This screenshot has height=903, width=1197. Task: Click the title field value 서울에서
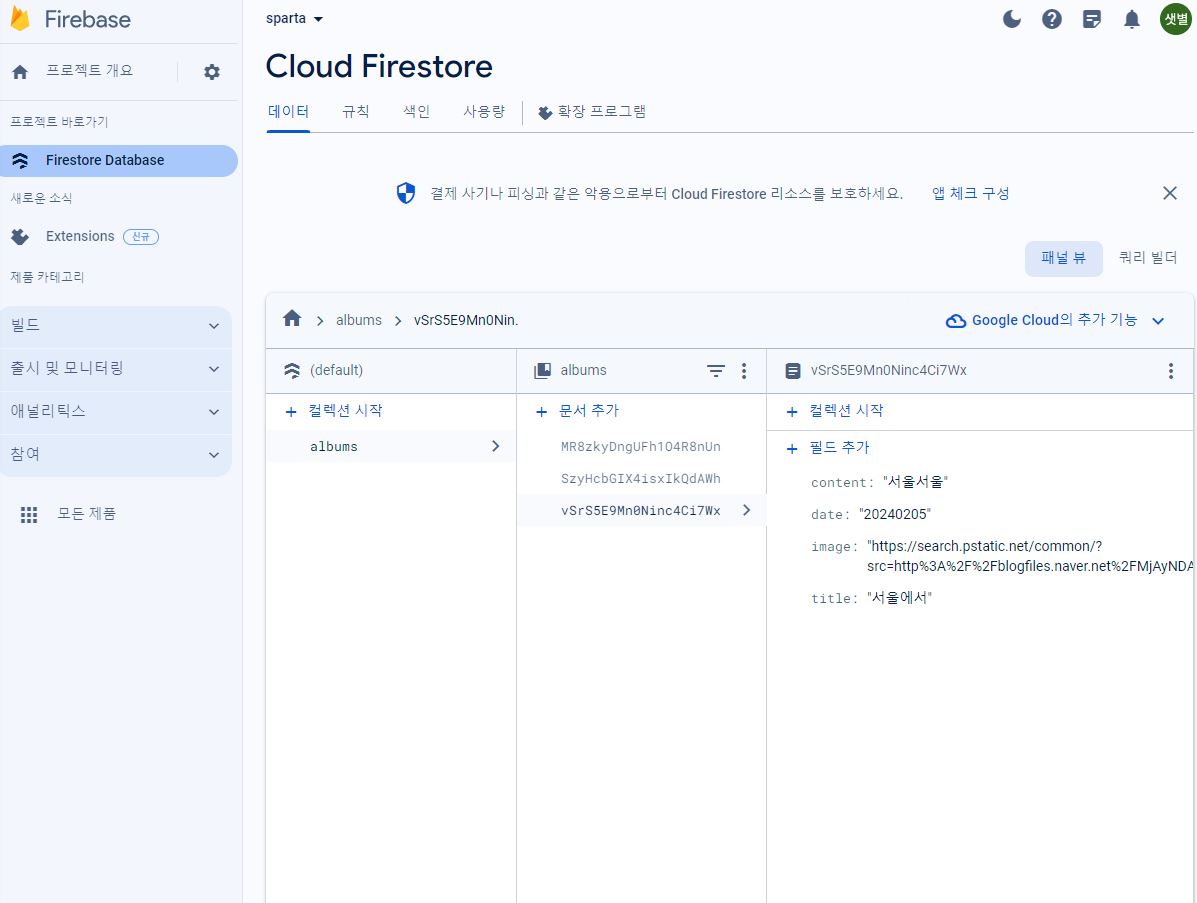[899, 598]
